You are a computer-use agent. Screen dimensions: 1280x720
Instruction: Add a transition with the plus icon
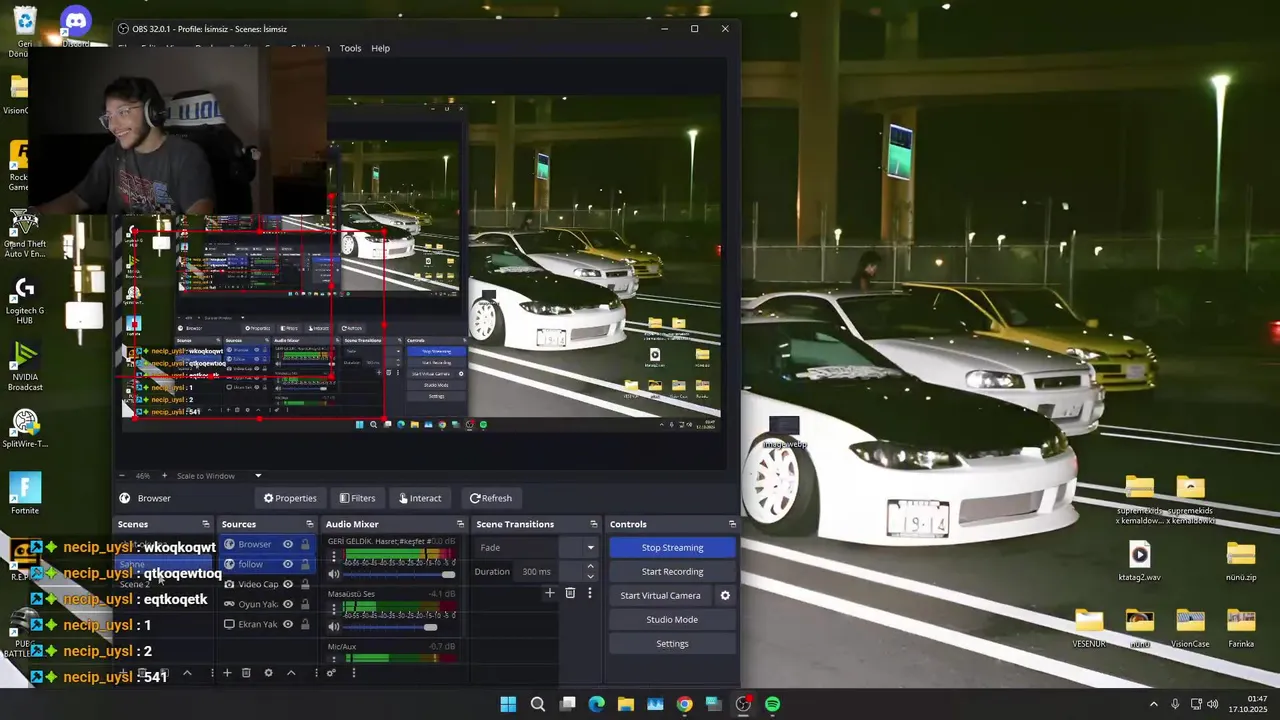[549, 593]
